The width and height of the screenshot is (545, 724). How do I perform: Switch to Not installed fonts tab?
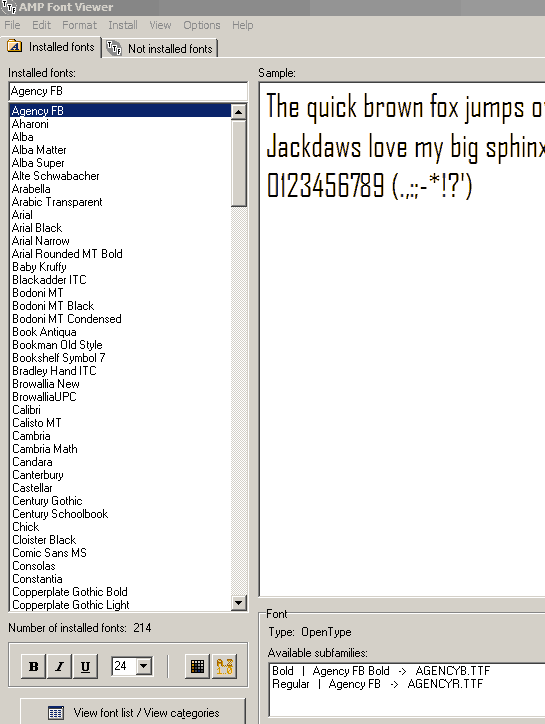pyautogui.click(x=160, y=48)
